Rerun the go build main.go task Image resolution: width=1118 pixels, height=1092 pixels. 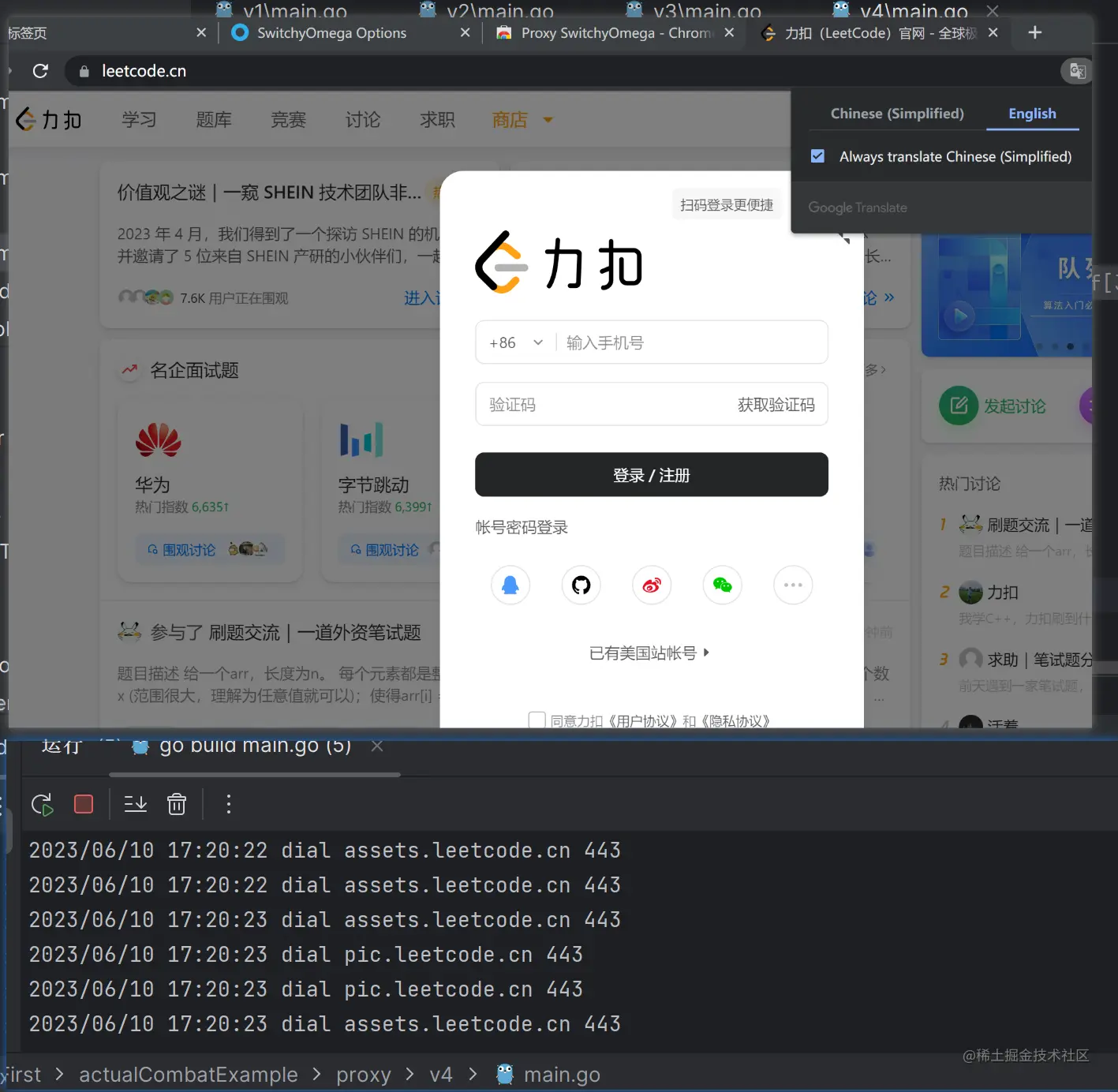pos(42,803)
